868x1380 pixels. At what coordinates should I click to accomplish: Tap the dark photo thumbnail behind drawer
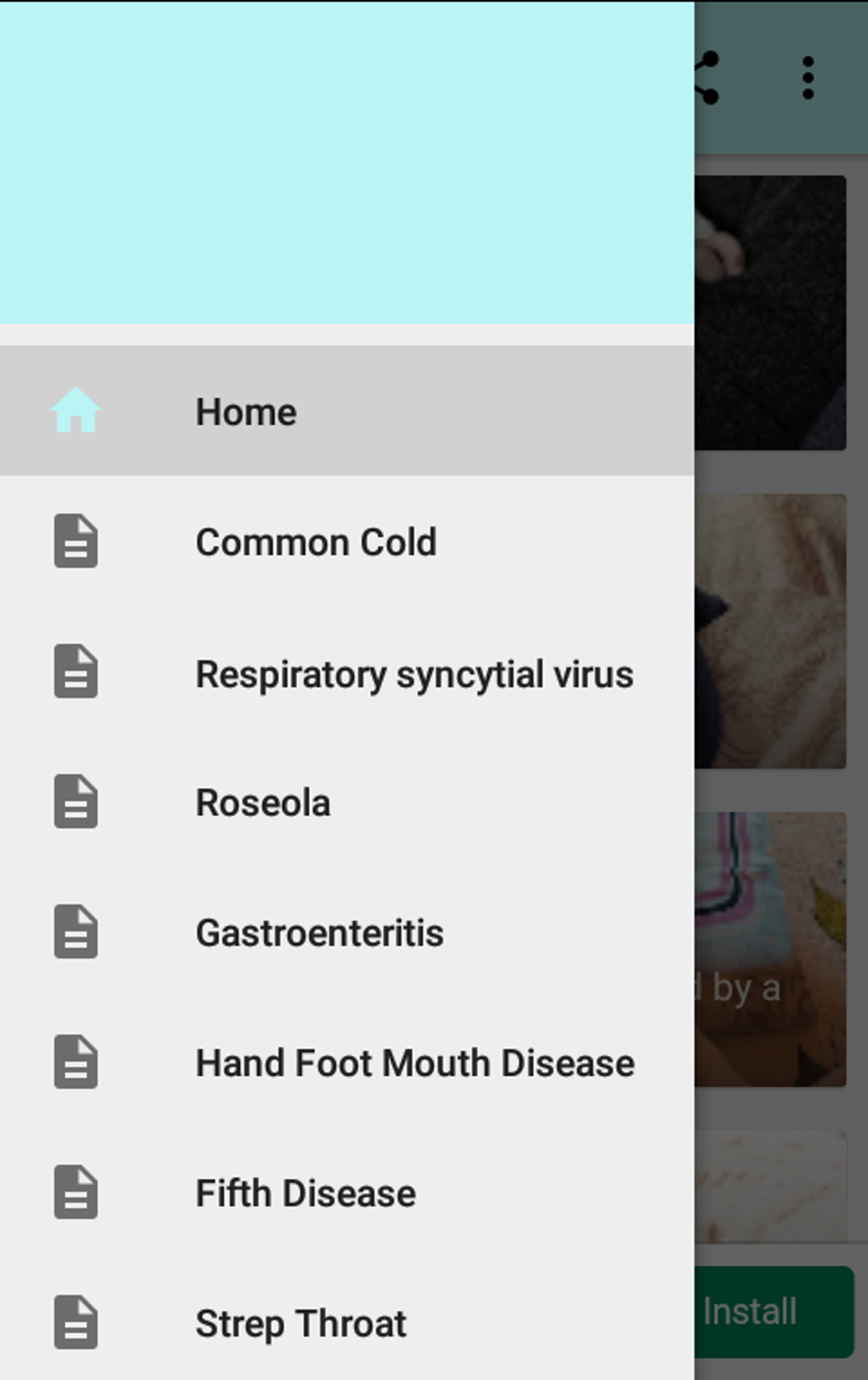click(x=770, y=312)
